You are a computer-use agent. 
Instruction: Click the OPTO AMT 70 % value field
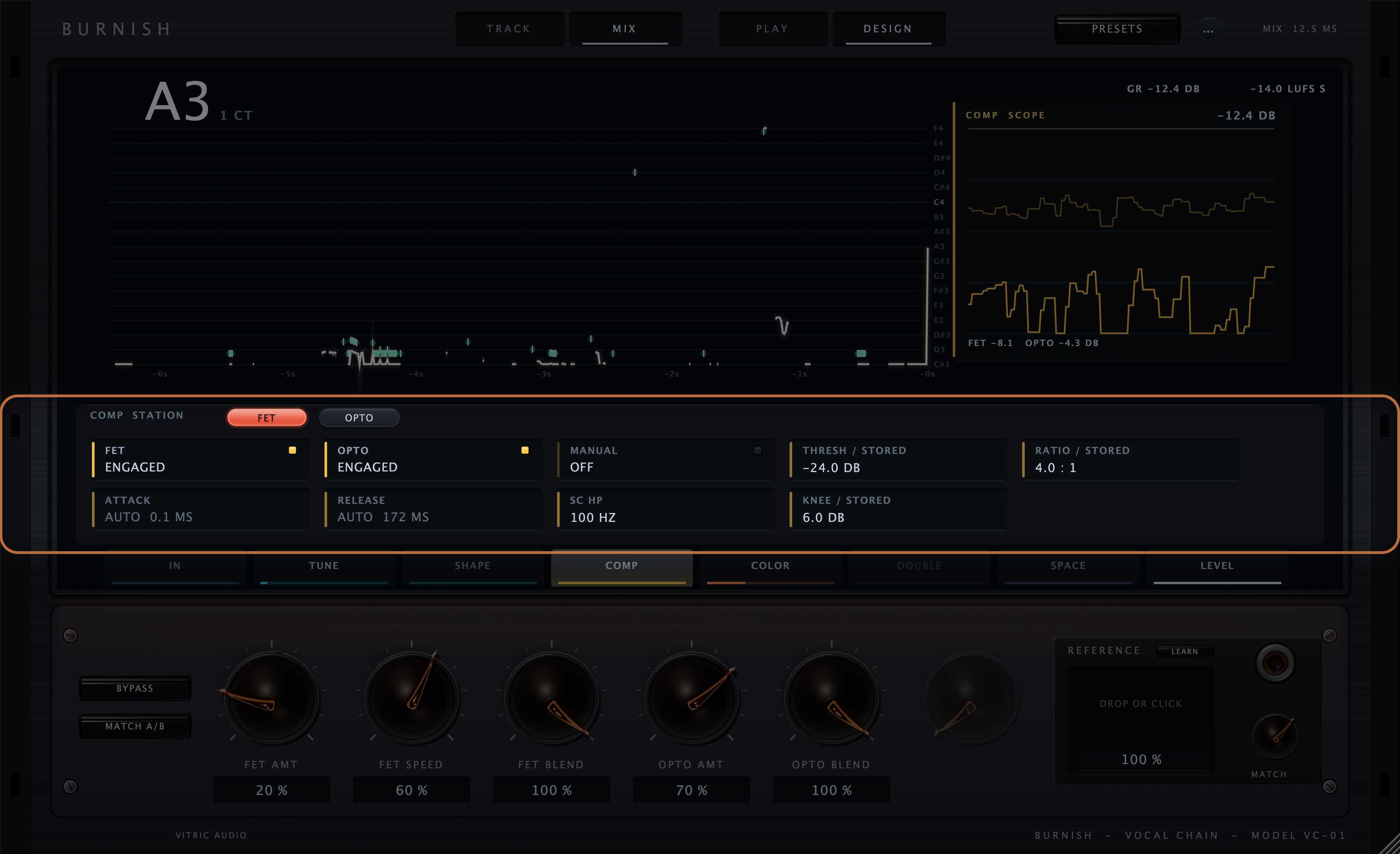(x=691, y=790)
